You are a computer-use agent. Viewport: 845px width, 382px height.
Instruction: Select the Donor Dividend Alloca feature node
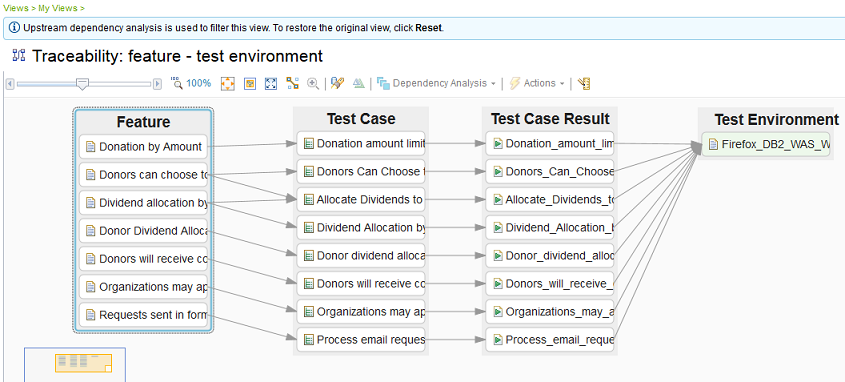[x=143, y=231]
